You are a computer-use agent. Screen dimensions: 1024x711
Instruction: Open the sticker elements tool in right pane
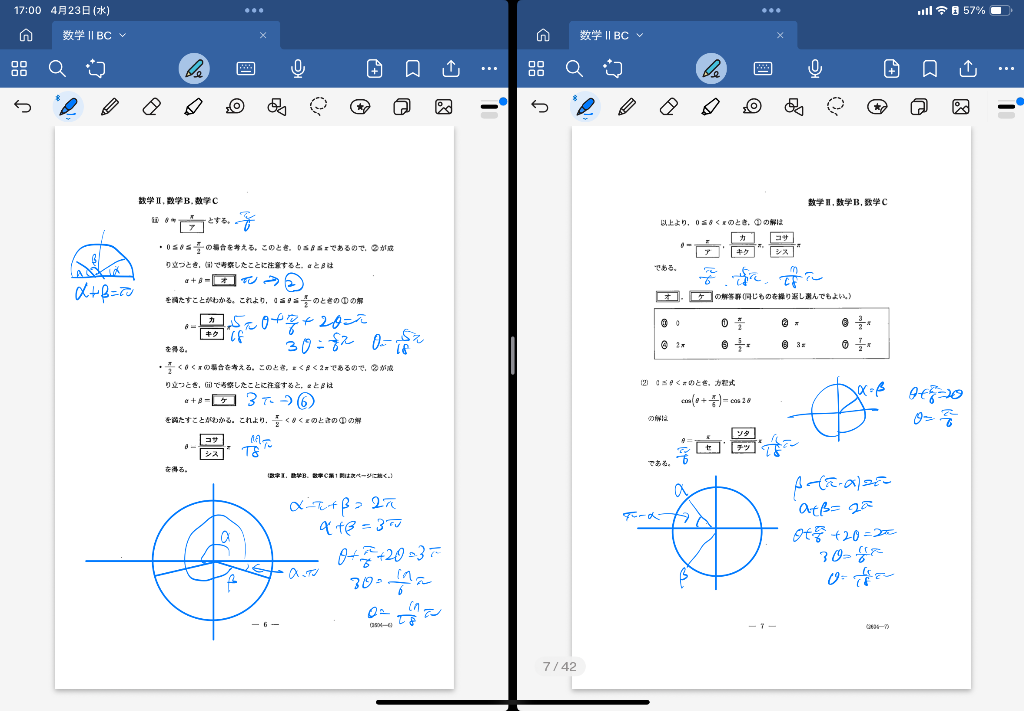878,106
